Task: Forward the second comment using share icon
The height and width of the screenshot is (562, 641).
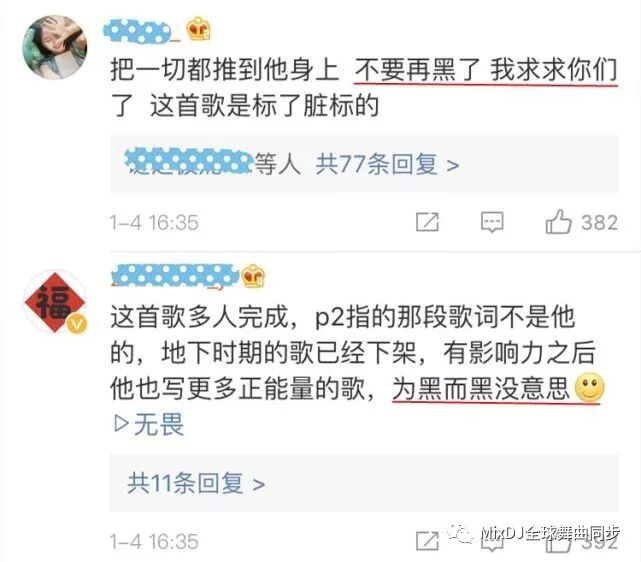Action: (427, 541)
